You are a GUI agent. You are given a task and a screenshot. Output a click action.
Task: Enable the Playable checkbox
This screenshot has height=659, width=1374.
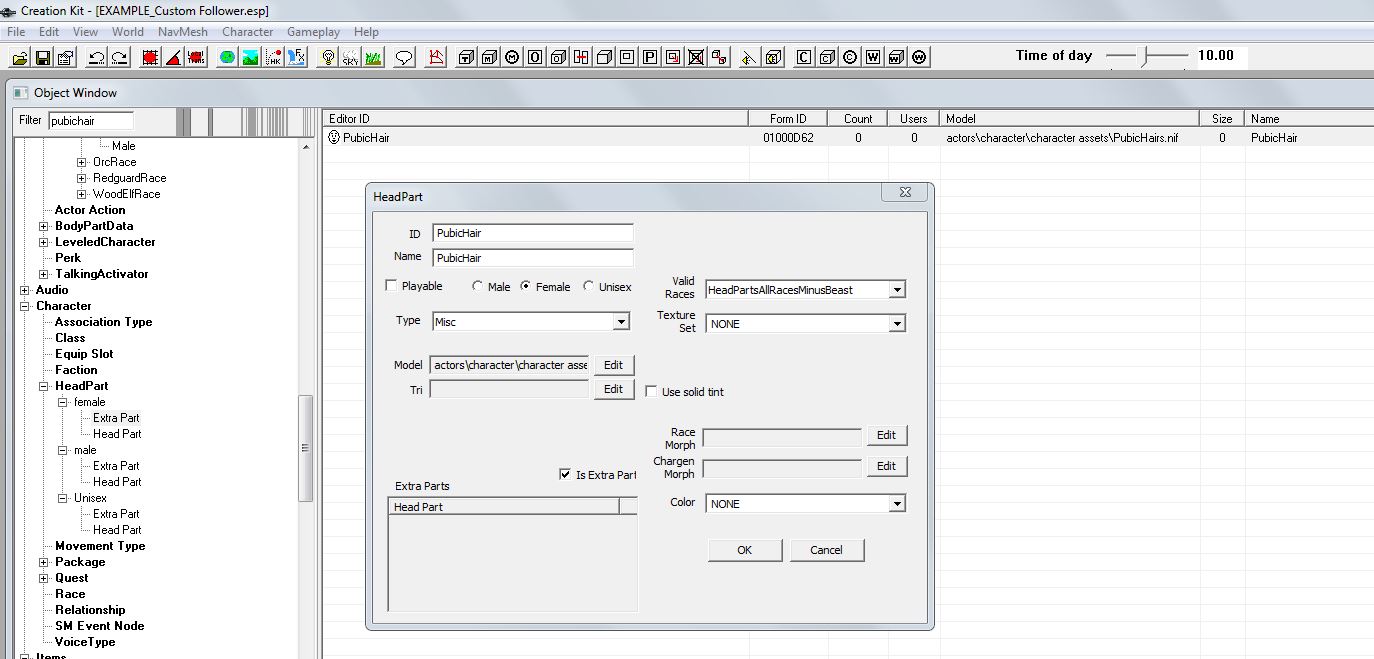[x=391, y=286]
